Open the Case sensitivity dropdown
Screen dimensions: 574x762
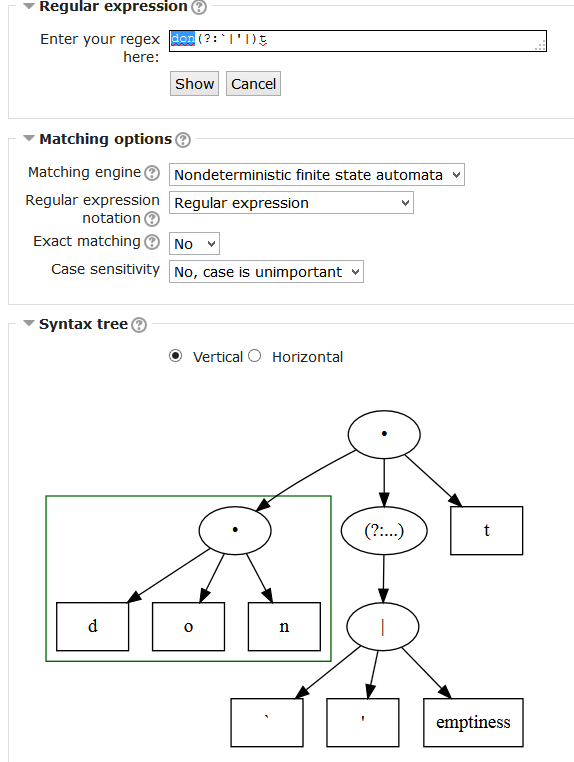pyautogui.click(x=266, y=272)
